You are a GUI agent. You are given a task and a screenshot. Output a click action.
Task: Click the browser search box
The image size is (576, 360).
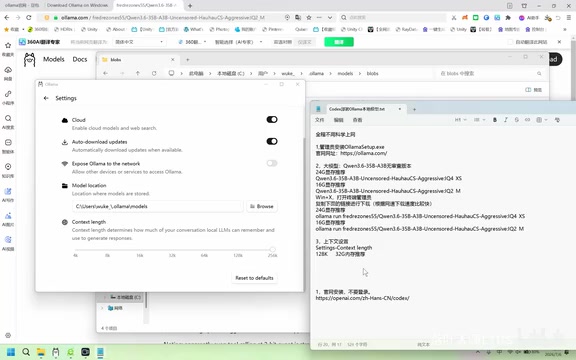pos(393,17)
